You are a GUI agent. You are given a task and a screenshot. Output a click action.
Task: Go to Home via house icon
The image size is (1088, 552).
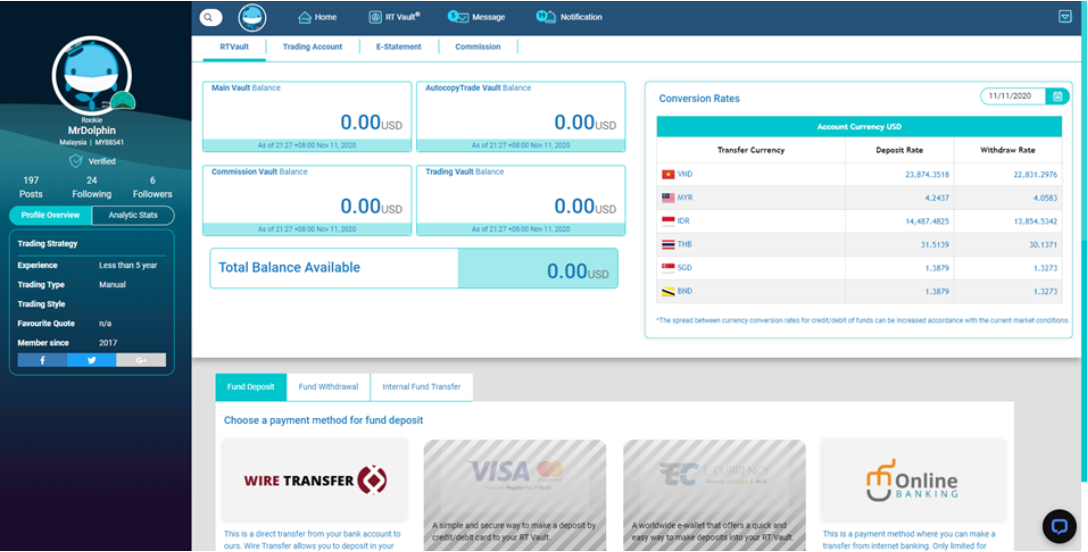point(305,17)
